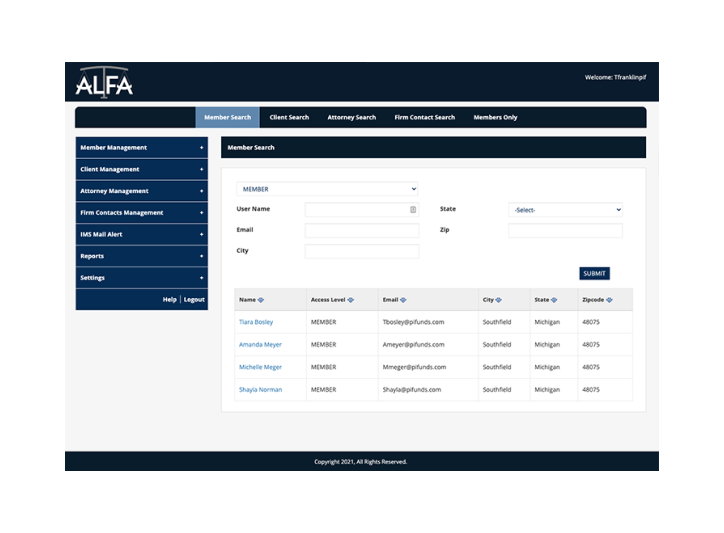The image size is (724, 533).
Task: Click the Copyright 2021 footer text
Action: coord(361,462)
